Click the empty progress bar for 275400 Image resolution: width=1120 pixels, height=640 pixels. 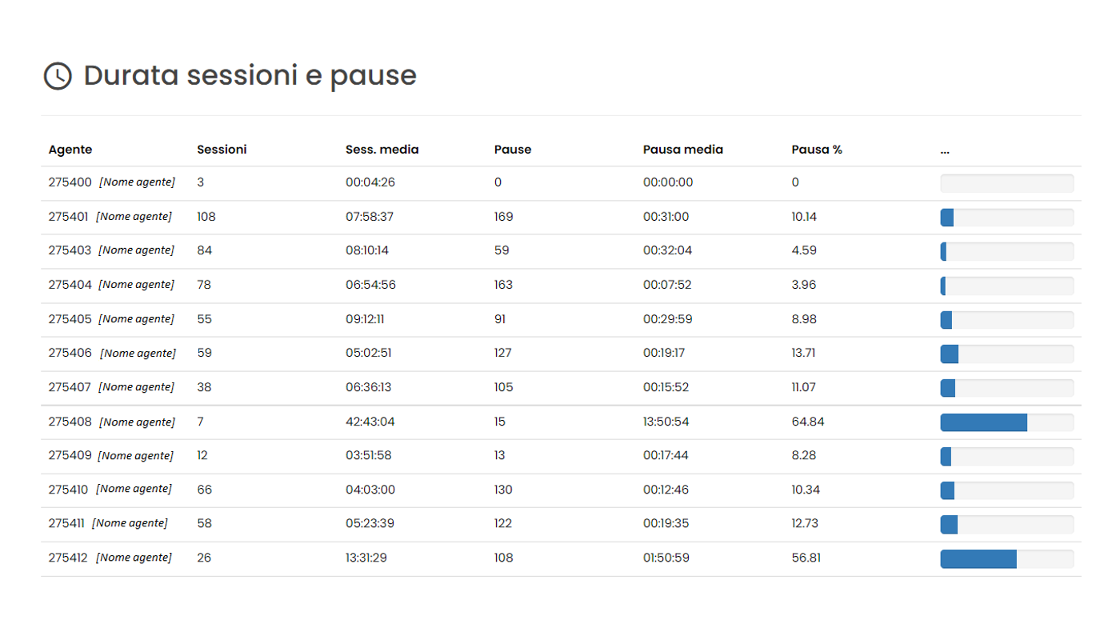coord(1006,183)
